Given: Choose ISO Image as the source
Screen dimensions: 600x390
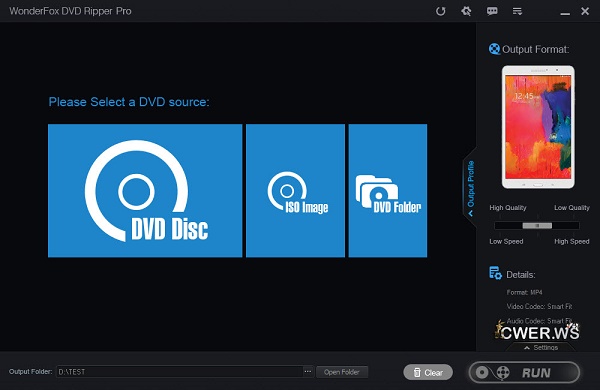Looking at the screenshot, I should tap(295, 191).
